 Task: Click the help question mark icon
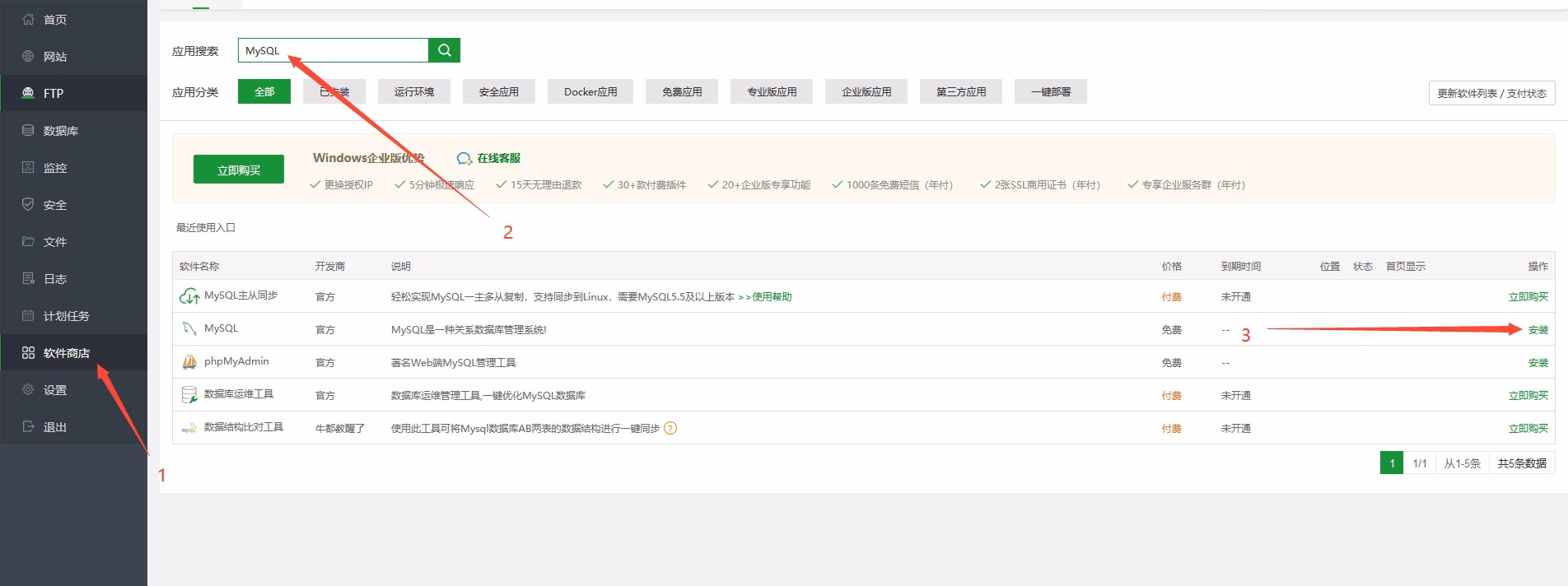click(x=670, y=428)
